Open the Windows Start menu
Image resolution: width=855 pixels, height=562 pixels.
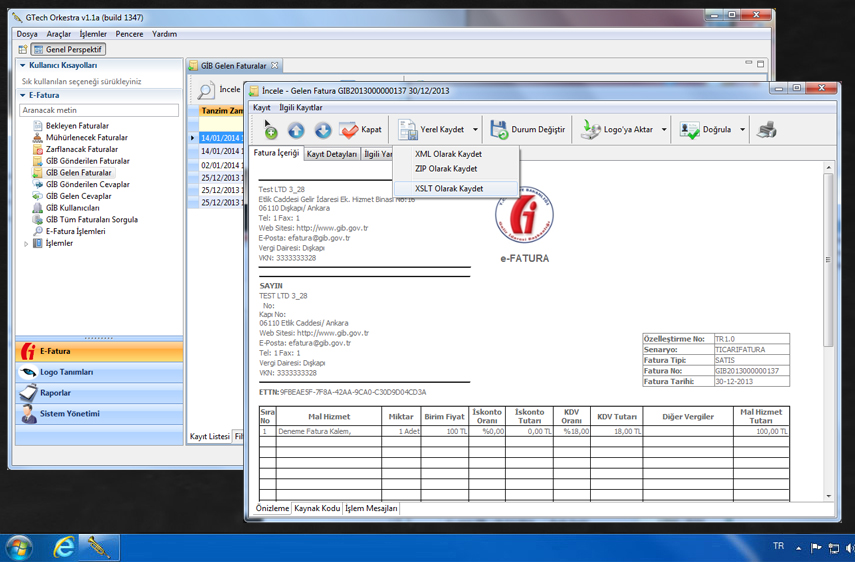19,548
